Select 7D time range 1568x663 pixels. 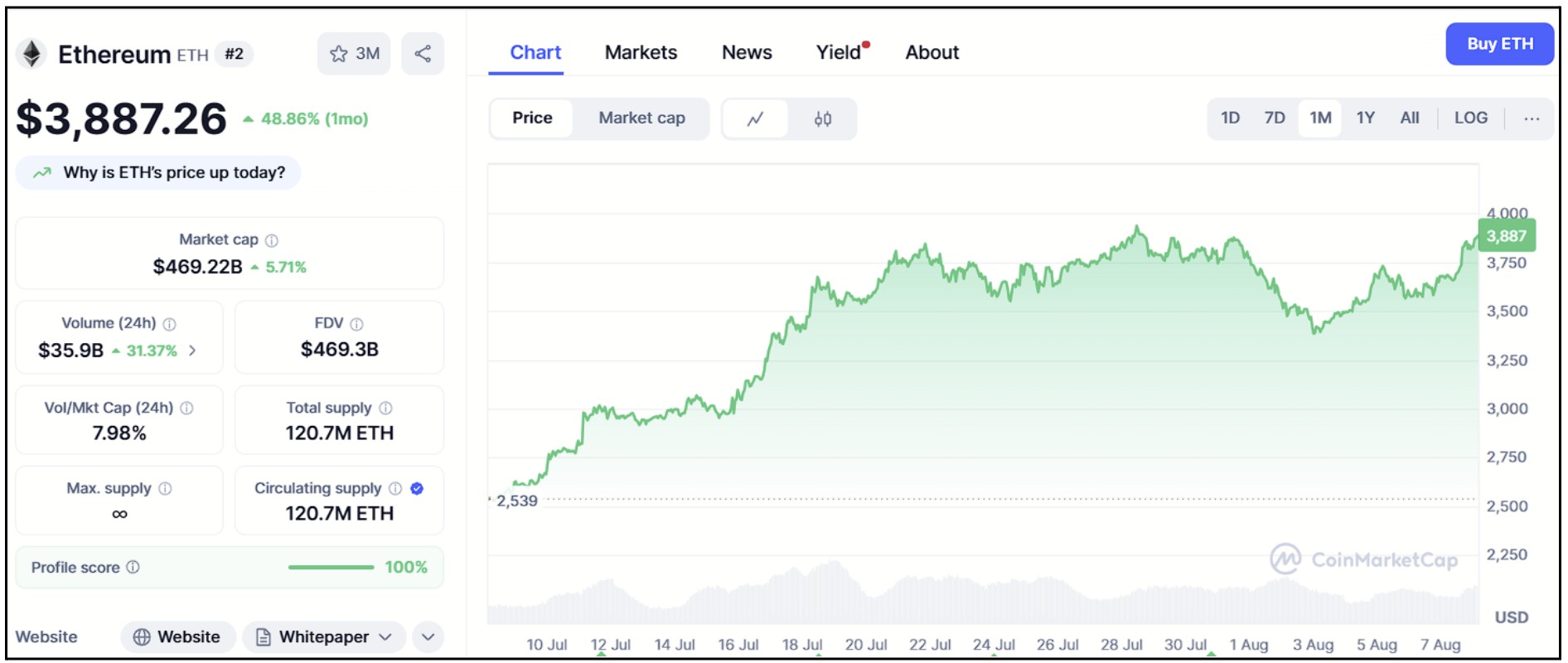pos(1275,118)
